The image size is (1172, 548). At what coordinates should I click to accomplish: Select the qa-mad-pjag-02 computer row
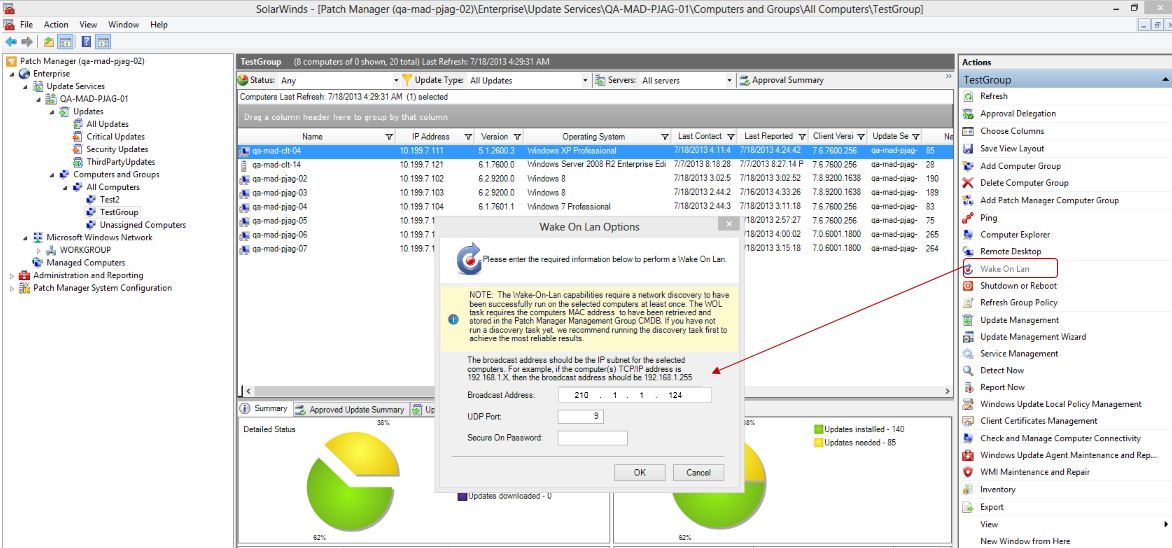pyautogui.click(x=596, y=179)
